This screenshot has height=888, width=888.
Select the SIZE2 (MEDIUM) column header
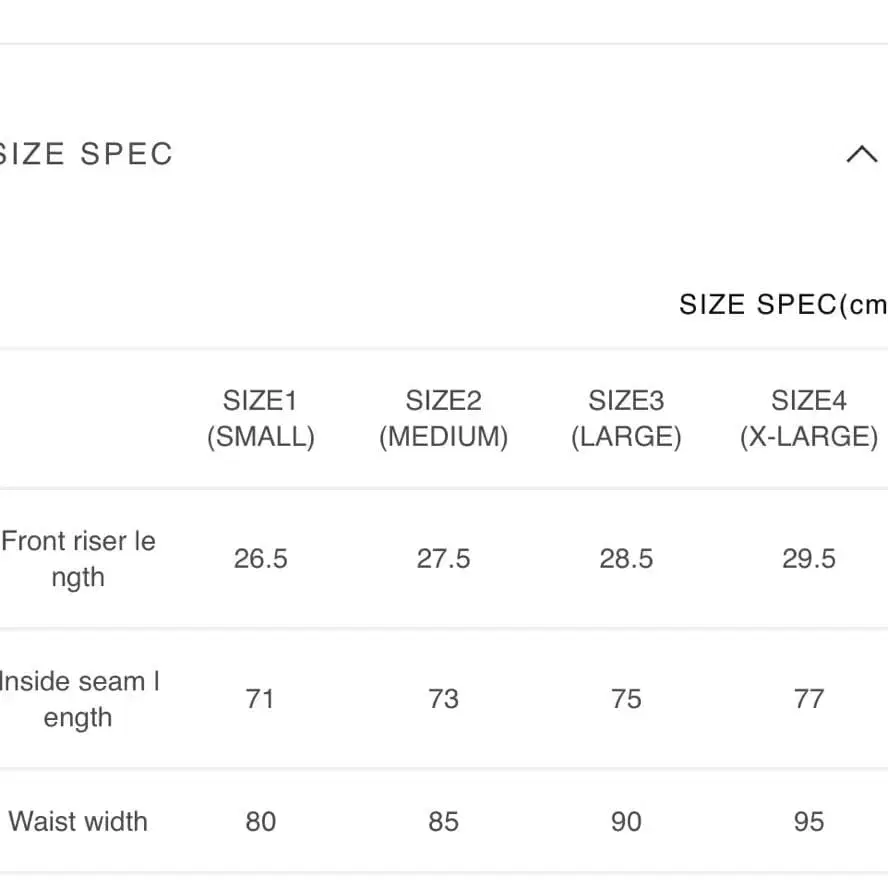click(443, 419)
